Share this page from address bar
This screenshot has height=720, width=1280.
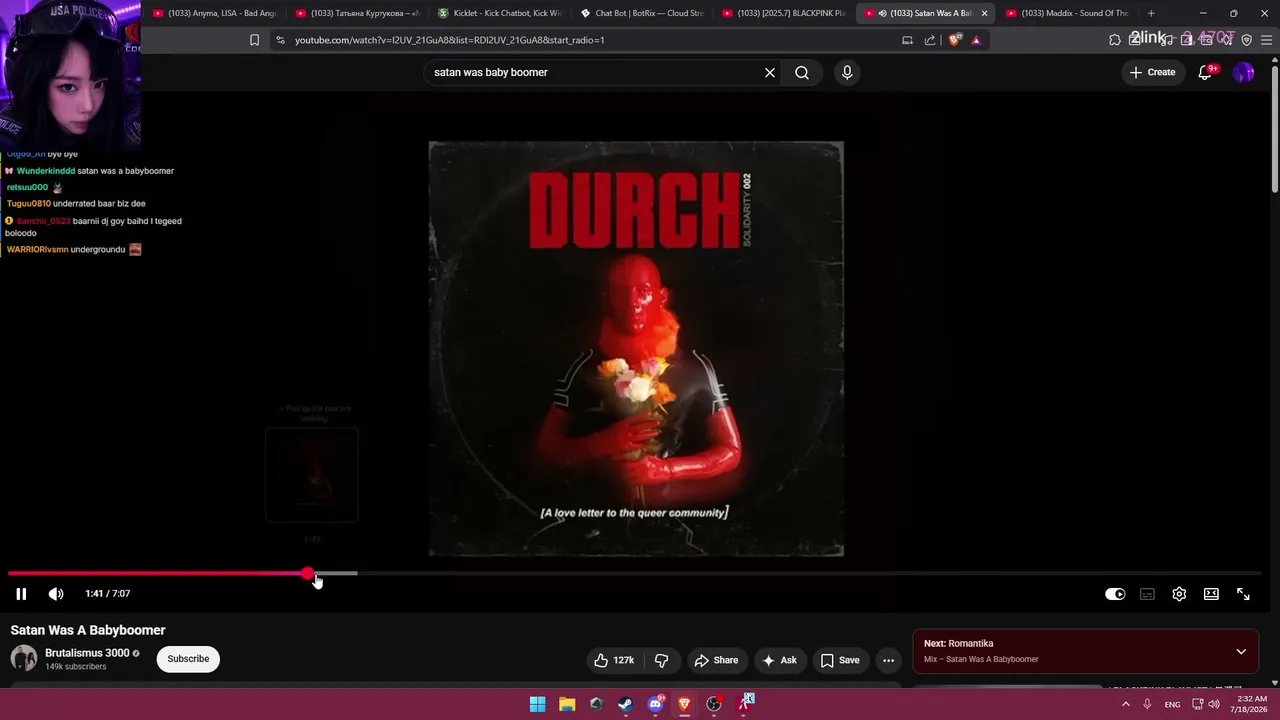[x=930, y=40]
